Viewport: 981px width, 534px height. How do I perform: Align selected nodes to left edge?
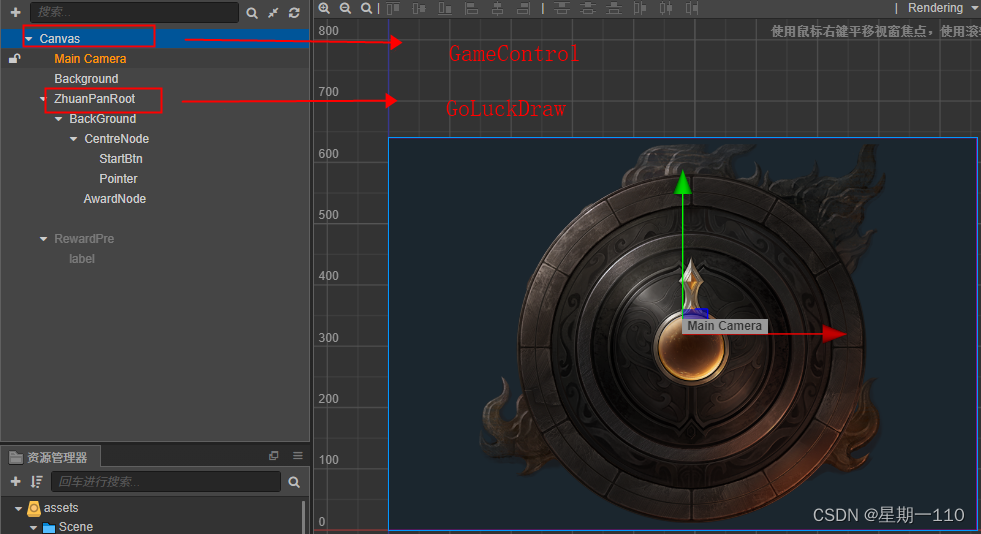tap(471, 8)
